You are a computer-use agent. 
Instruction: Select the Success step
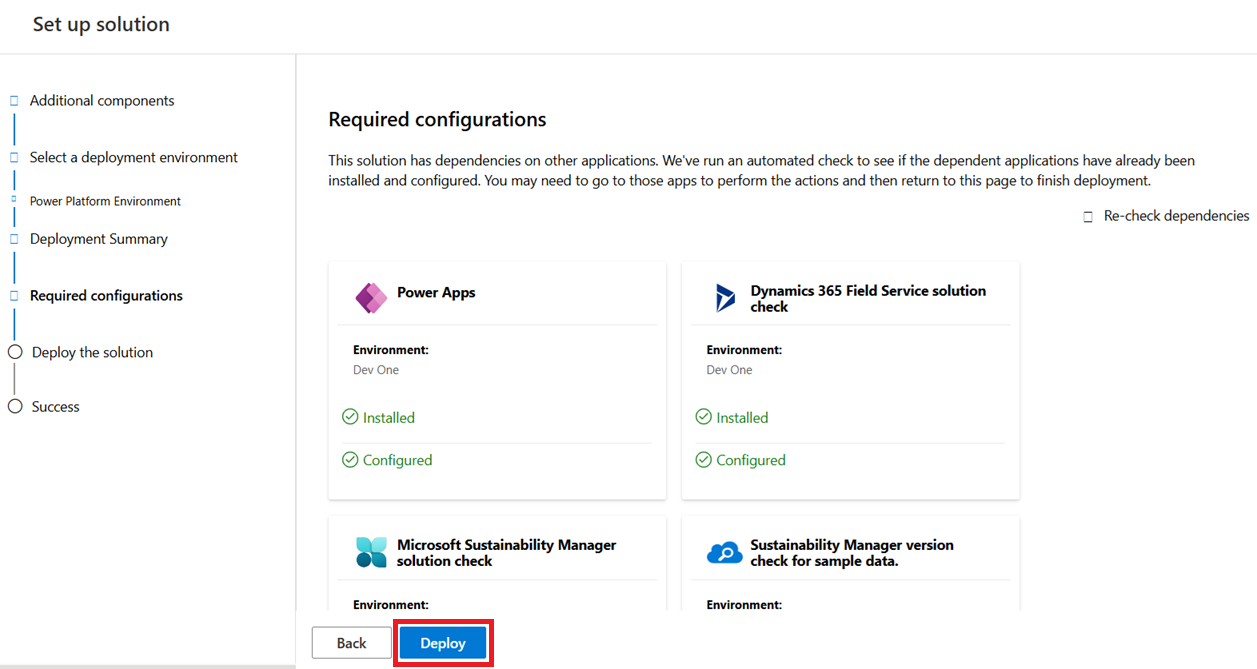[55, 407]
